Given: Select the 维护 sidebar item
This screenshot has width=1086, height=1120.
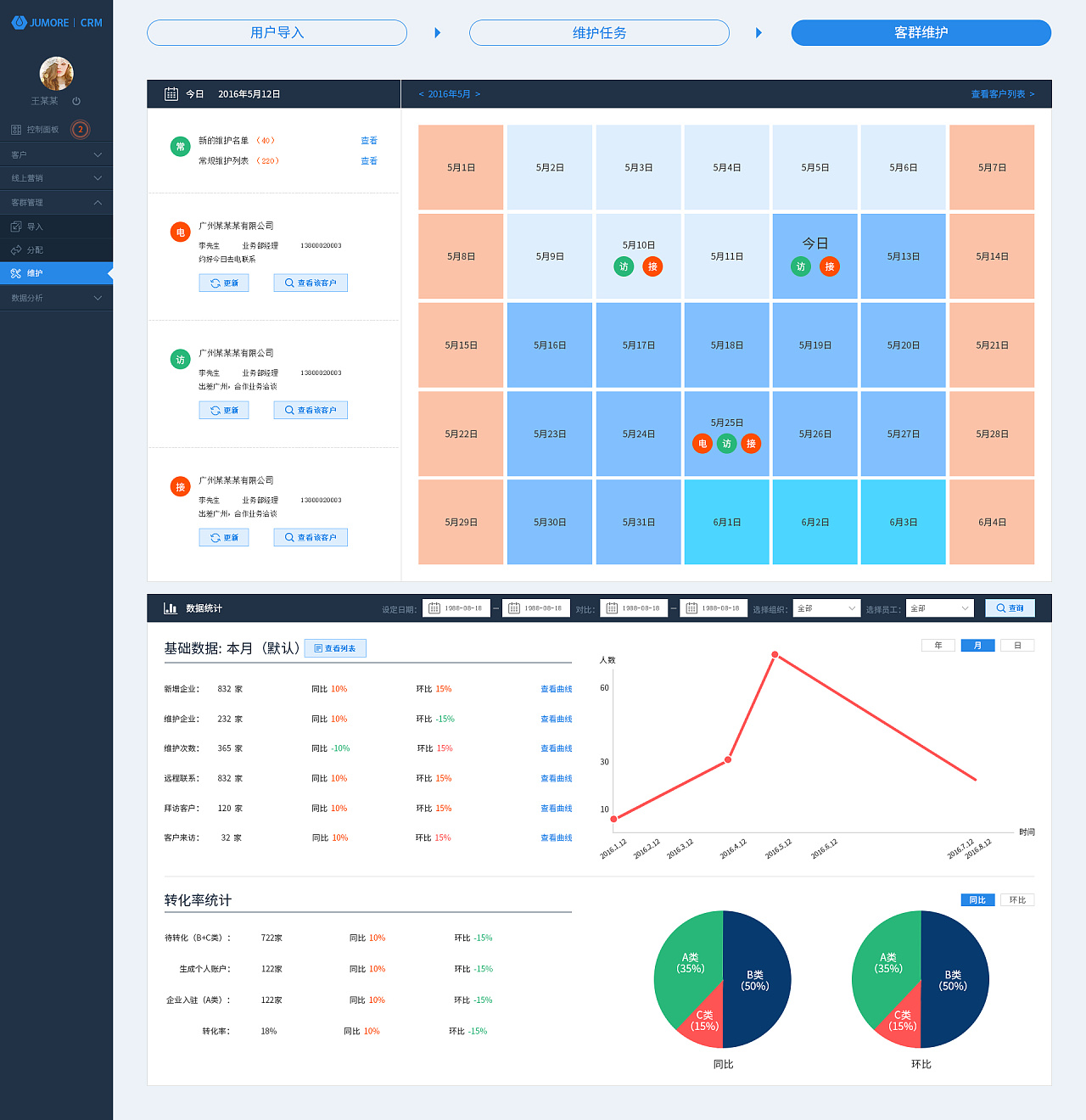Looking at the screenshot, I should click(x=56, y=273).
